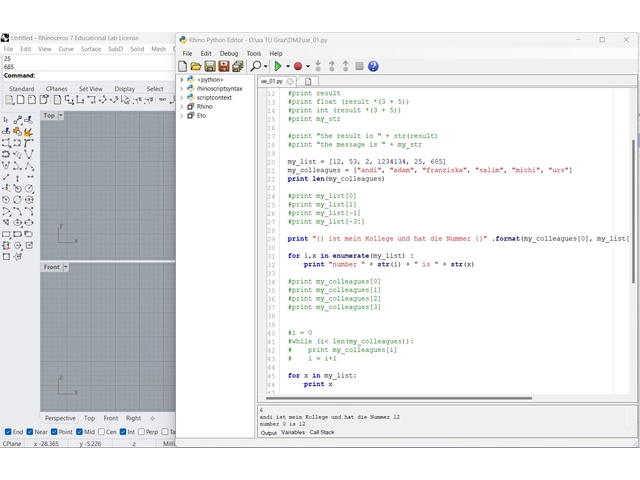Toggle breakpoint with the red circle icon
Viewport: 640px width, 480px height.
pos(298,66)
